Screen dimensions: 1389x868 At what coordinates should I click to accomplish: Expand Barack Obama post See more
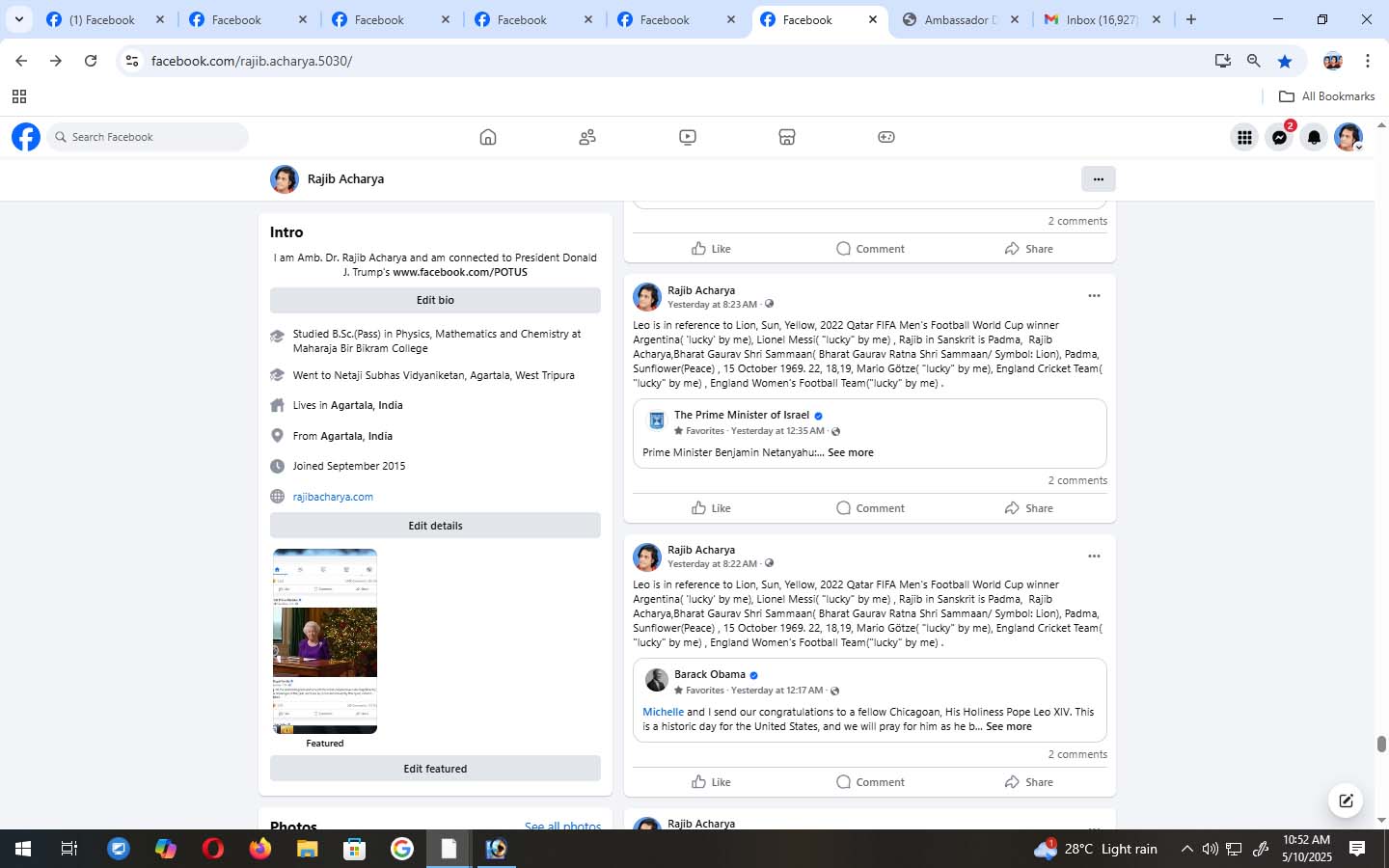pos(1009,726)
